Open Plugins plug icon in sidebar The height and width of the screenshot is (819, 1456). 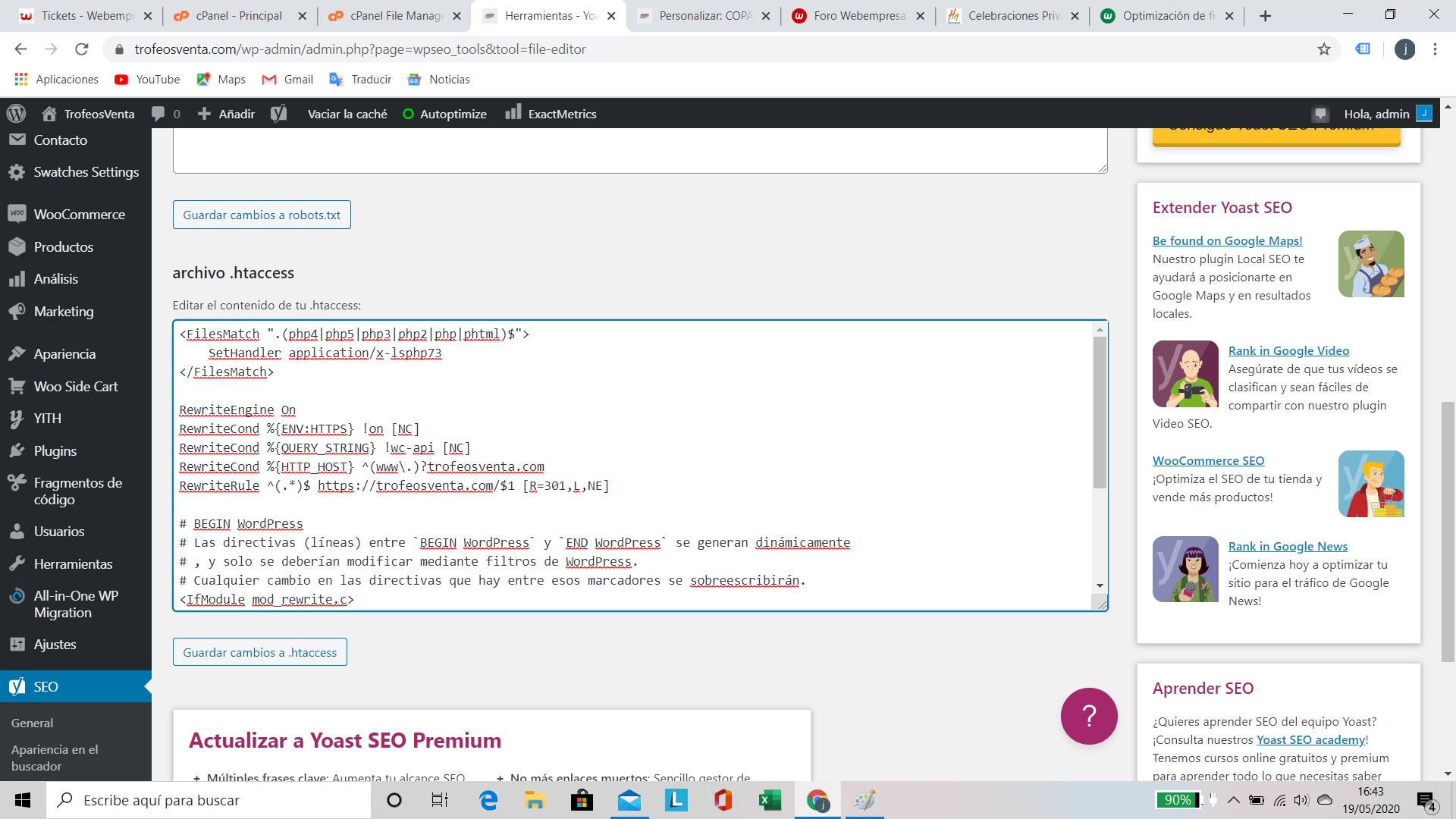[17, 450]
